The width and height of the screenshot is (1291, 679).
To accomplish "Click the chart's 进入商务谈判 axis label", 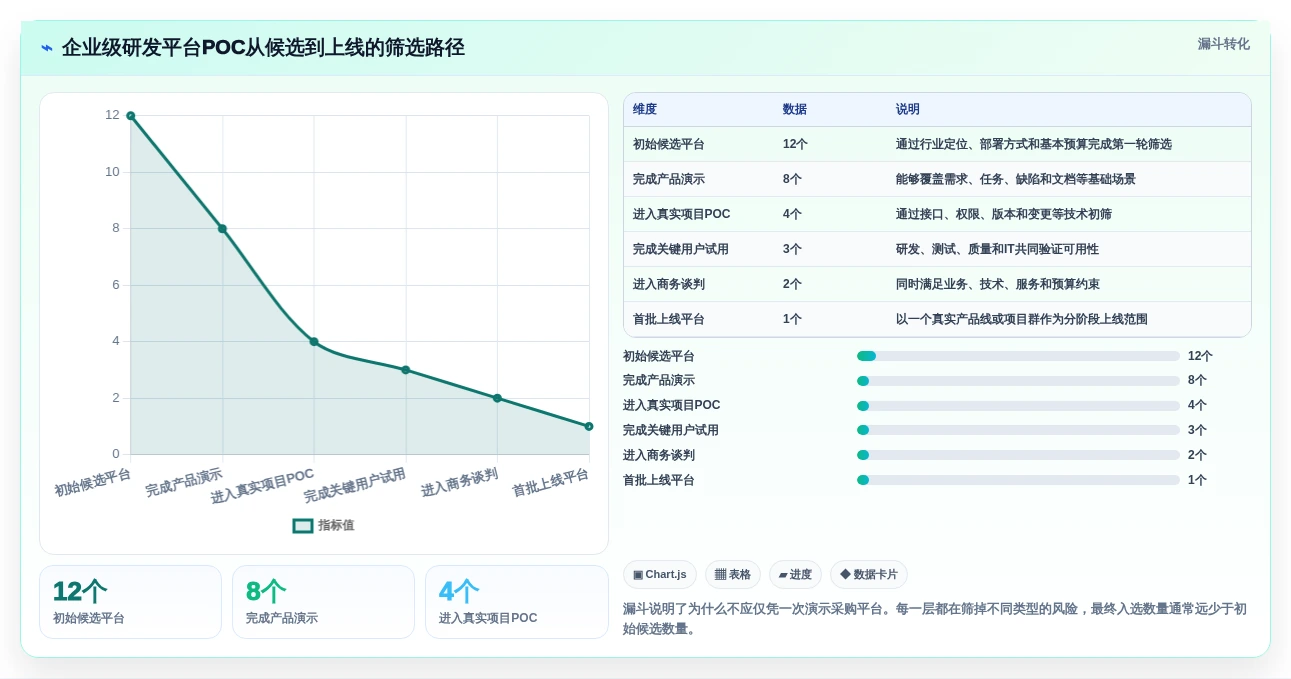I will pos(459,482).
